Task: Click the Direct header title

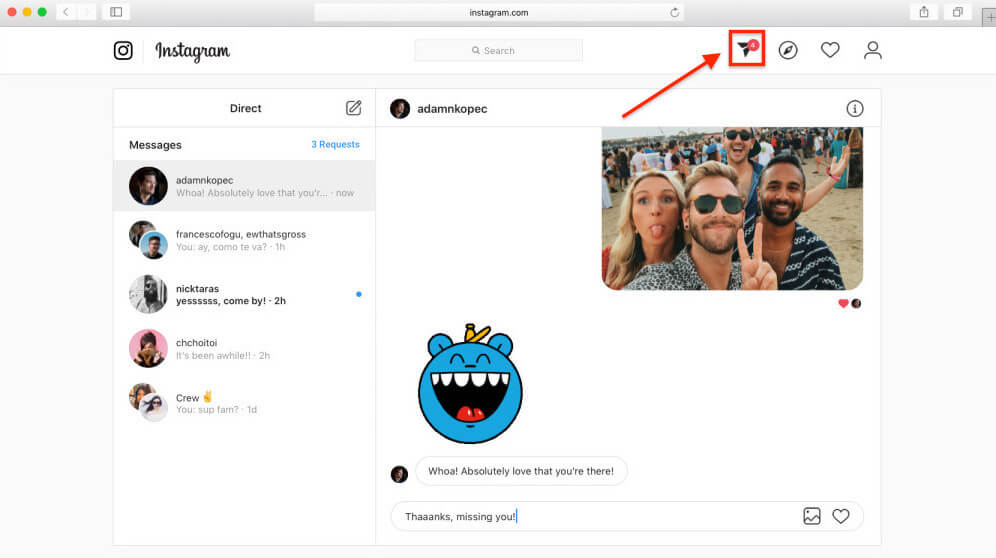Action: click(245, 108)
